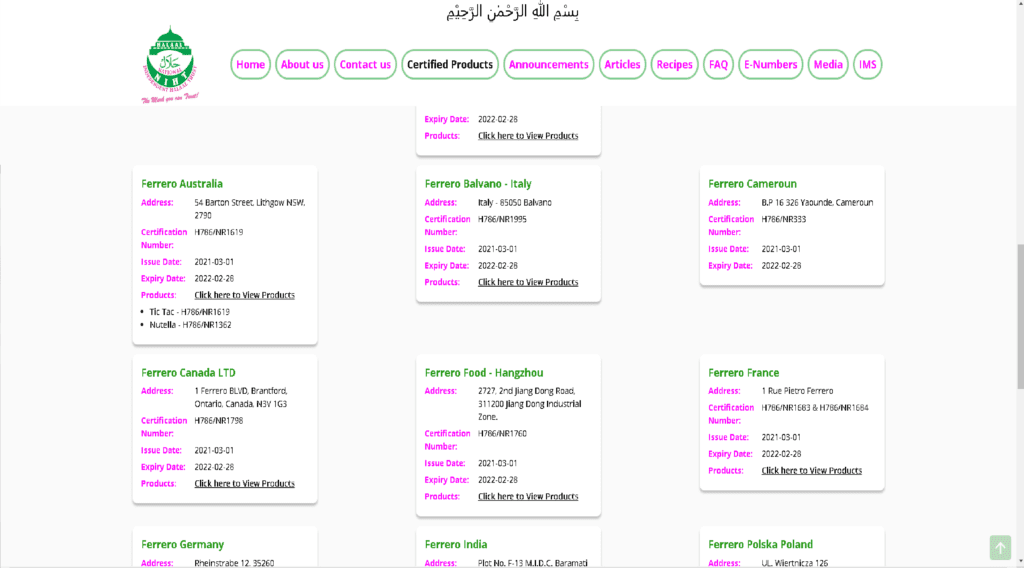
Task: Open the Announcements section
Action: click(549, 65)
